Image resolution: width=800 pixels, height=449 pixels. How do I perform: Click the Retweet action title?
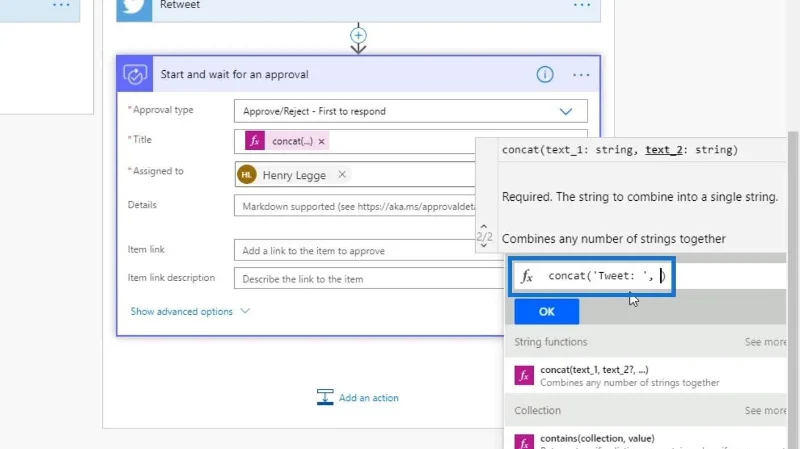[180, 5]
